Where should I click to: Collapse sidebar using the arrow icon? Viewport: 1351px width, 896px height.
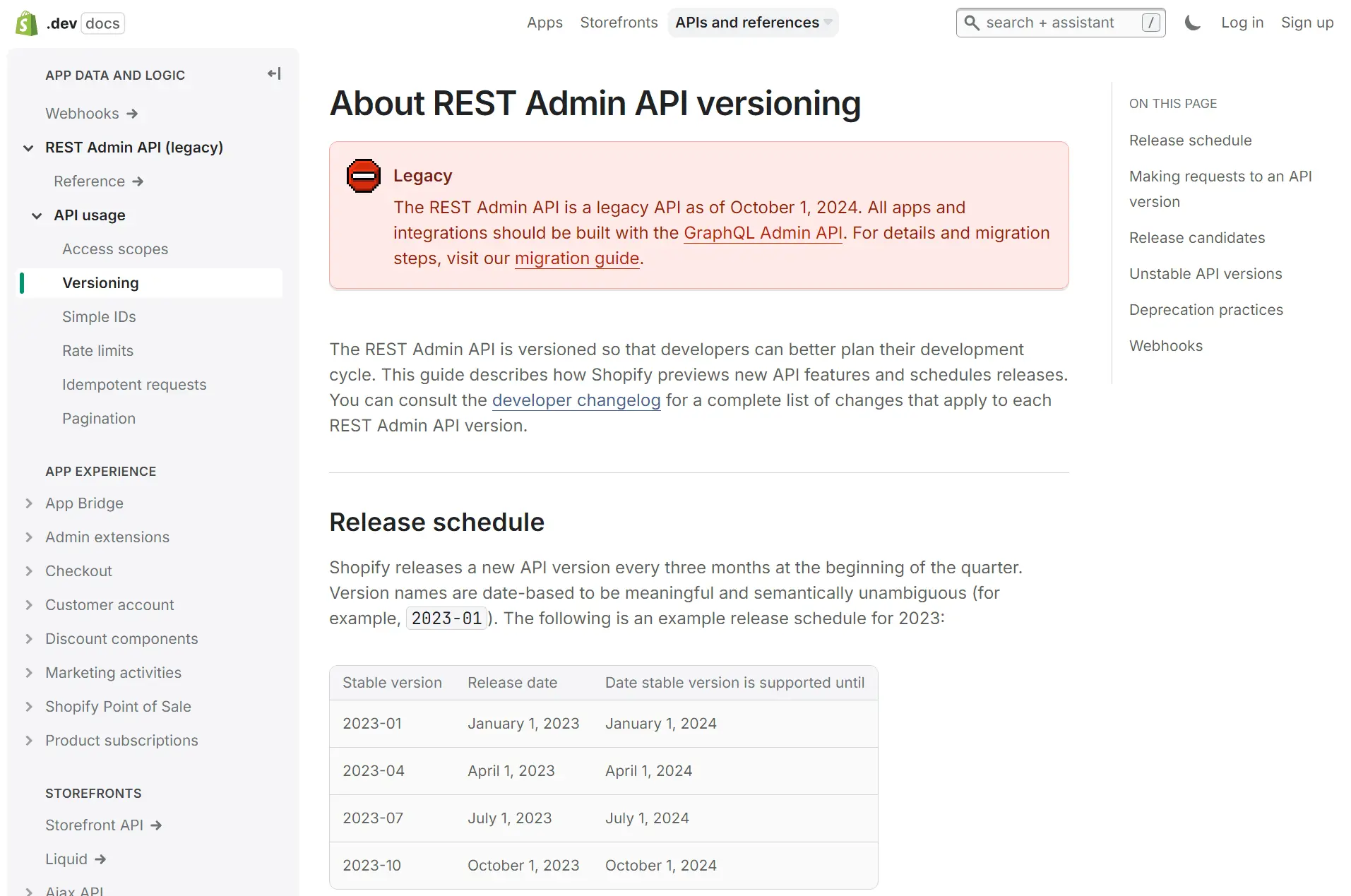274,73
